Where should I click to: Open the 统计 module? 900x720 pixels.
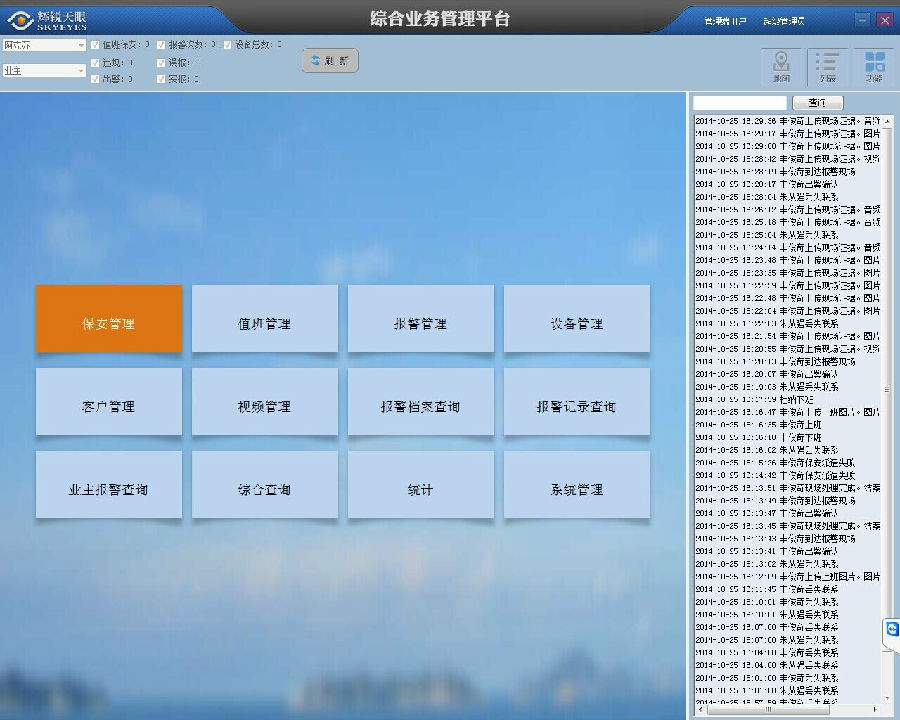[x=420, y=484]
